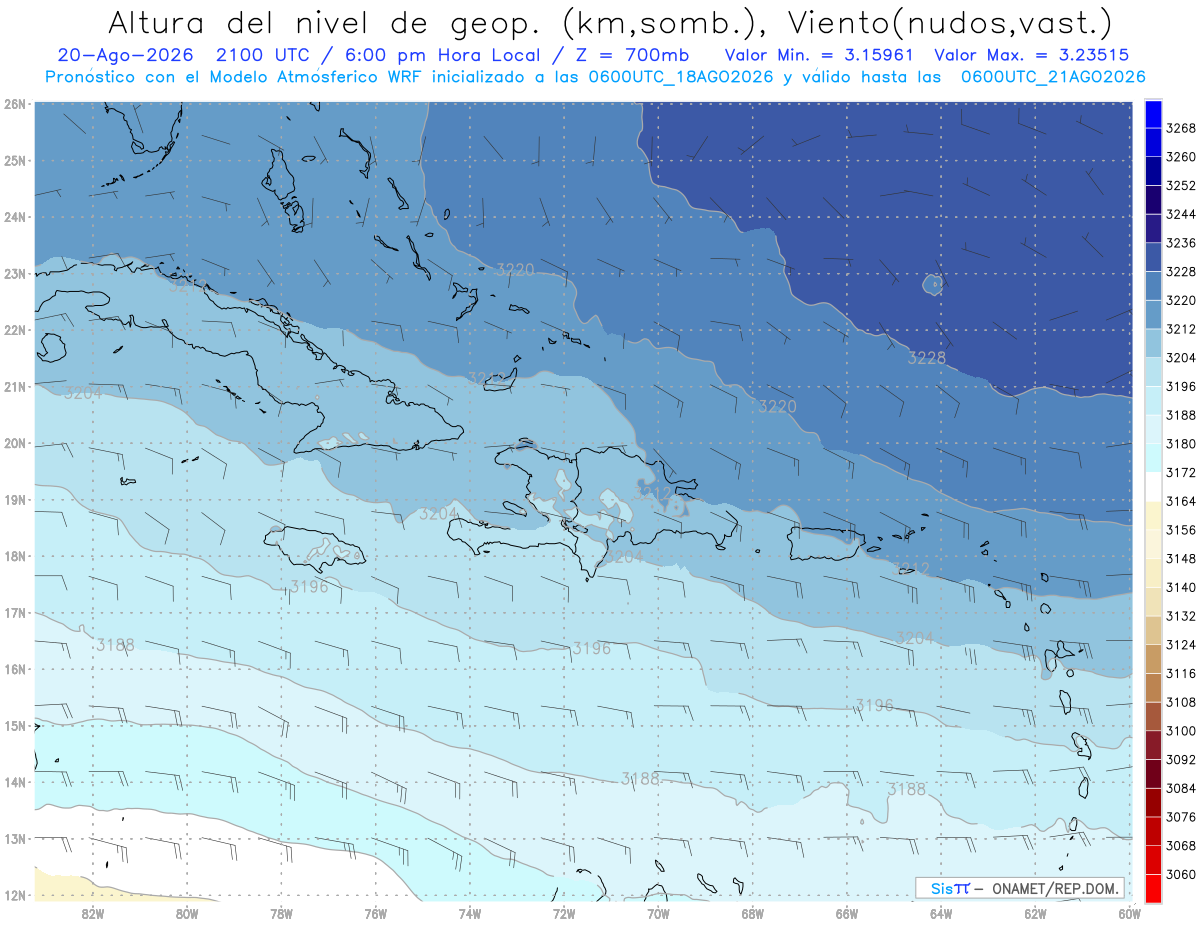Click the 3252 color bar tick label
The width and height of the screenshot is (1200, 927).
(x=1181, y=186)
